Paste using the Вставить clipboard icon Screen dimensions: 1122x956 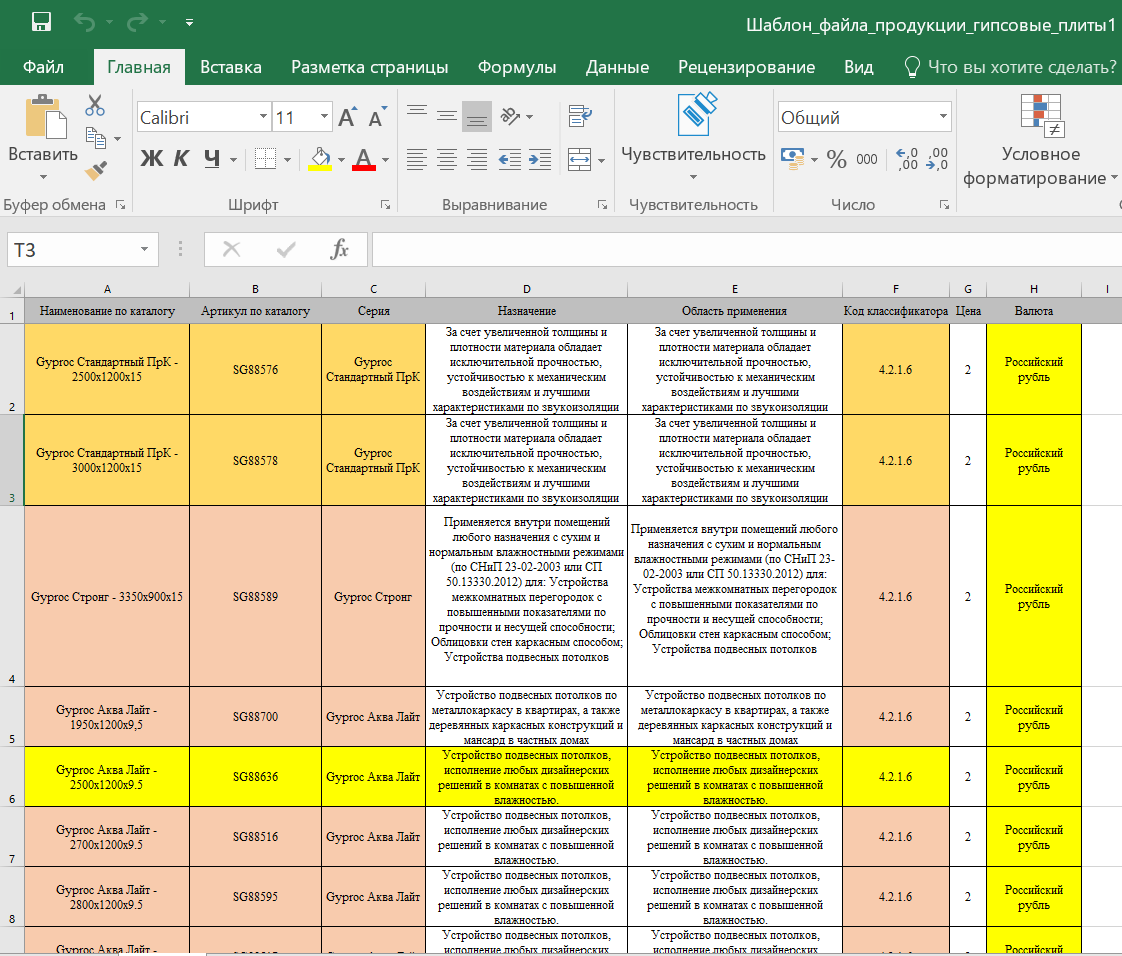(46, 116)
